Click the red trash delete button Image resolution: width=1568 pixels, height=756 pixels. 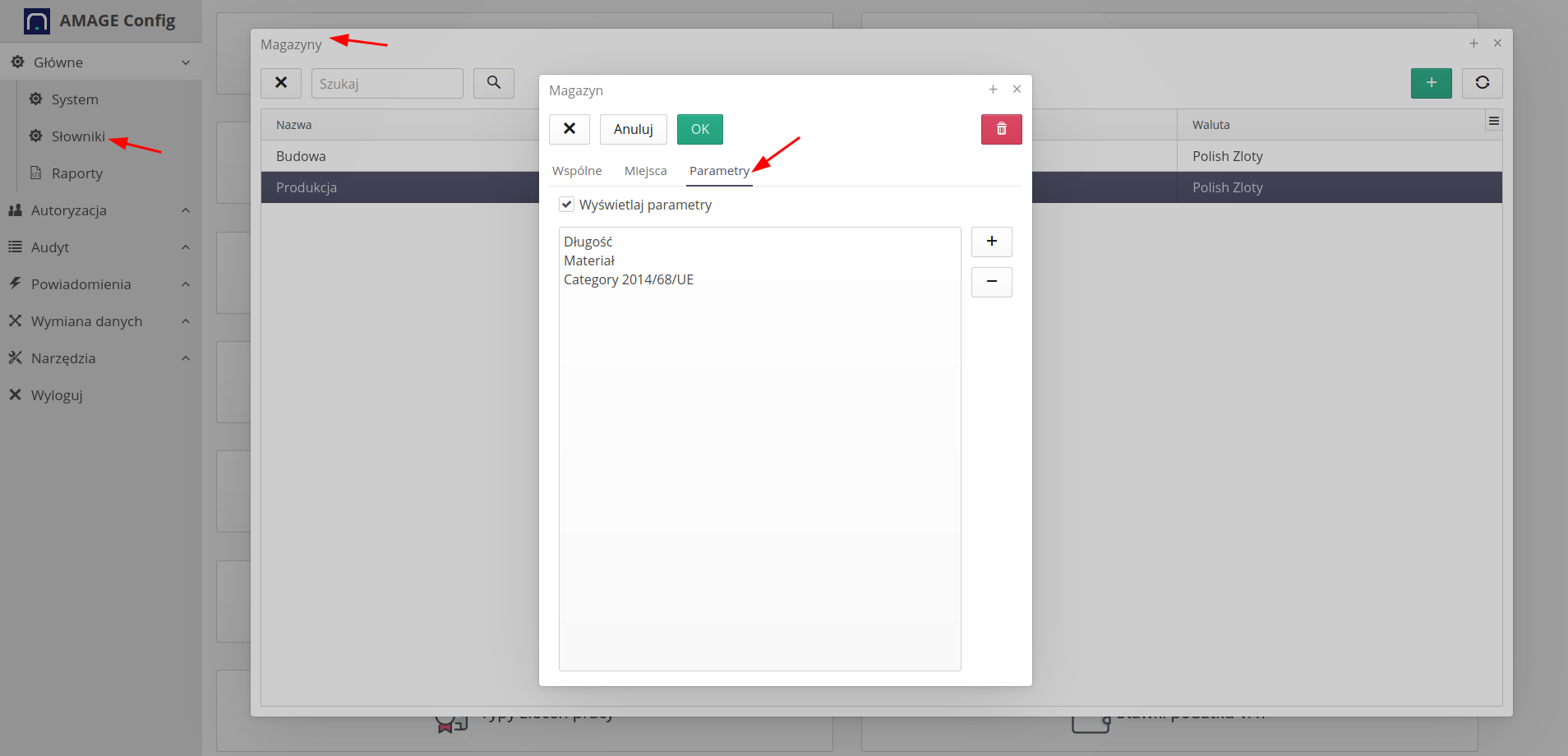(x=1001, y=129)
